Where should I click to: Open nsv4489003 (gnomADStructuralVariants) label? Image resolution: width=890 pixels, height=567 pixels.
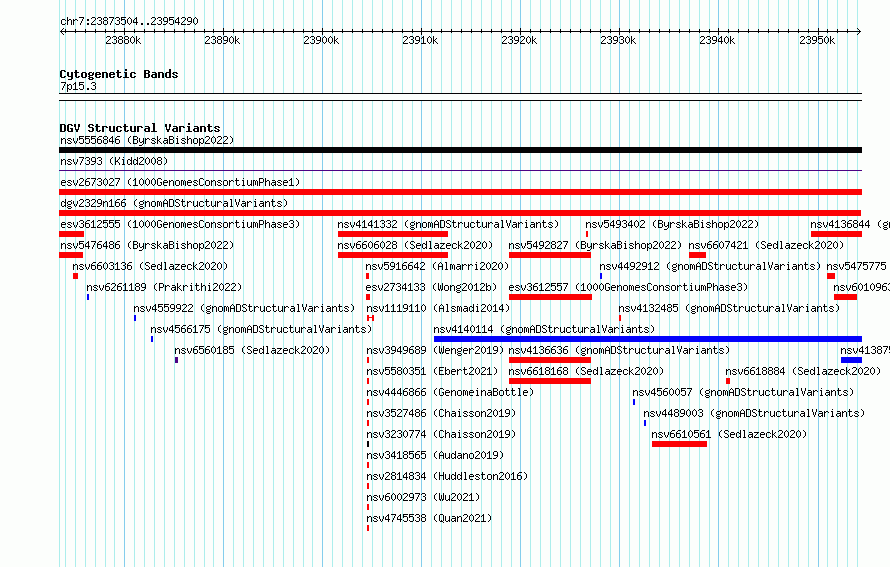754,413
